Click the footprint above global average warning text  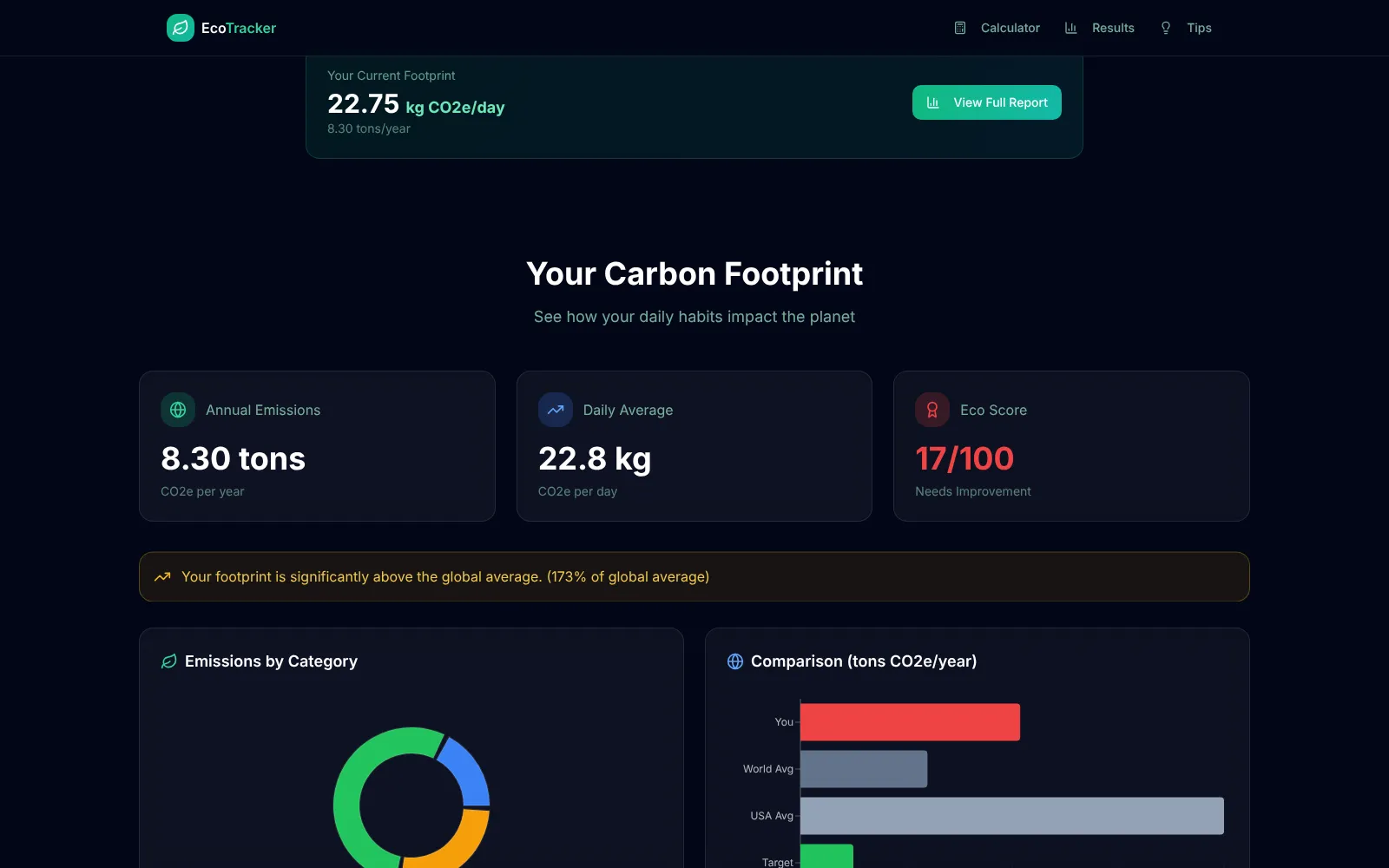[445, 576]
